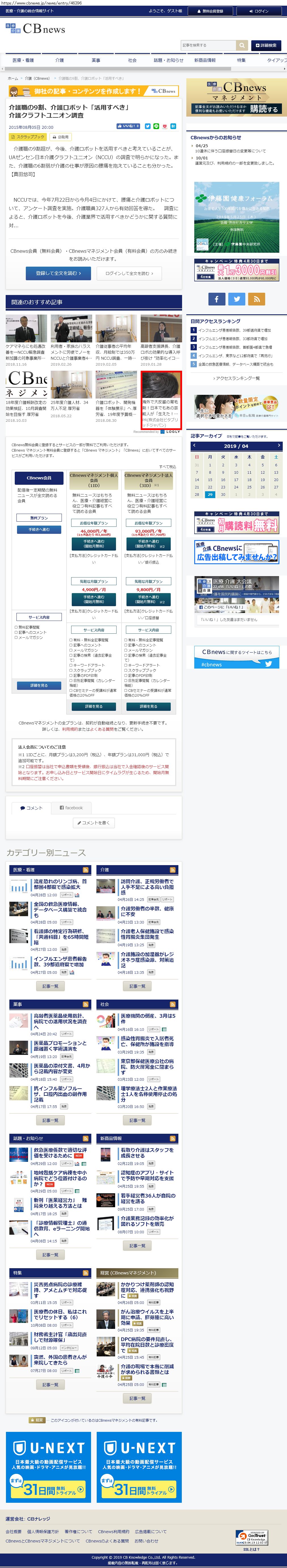Click 記事一覧 under 介護 section

[x=138, y=986]
